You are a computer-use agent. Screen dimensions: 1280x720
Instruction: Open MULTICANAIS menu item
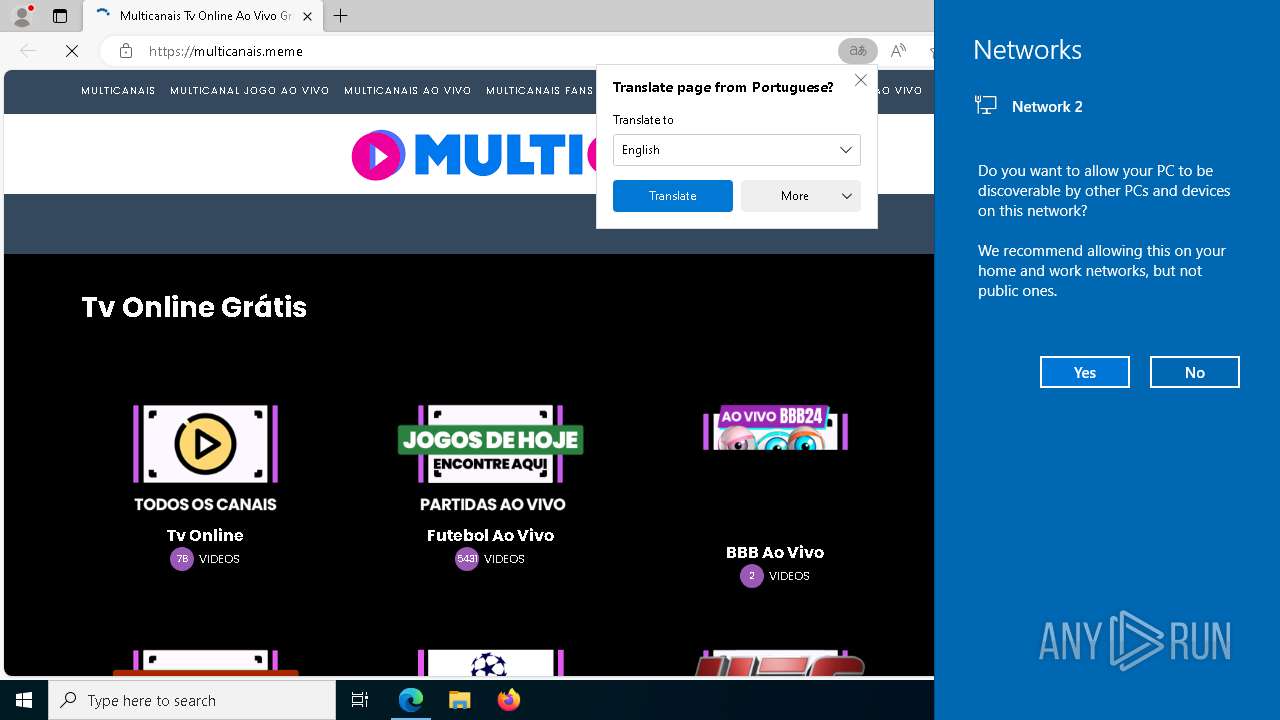point(118,91)
